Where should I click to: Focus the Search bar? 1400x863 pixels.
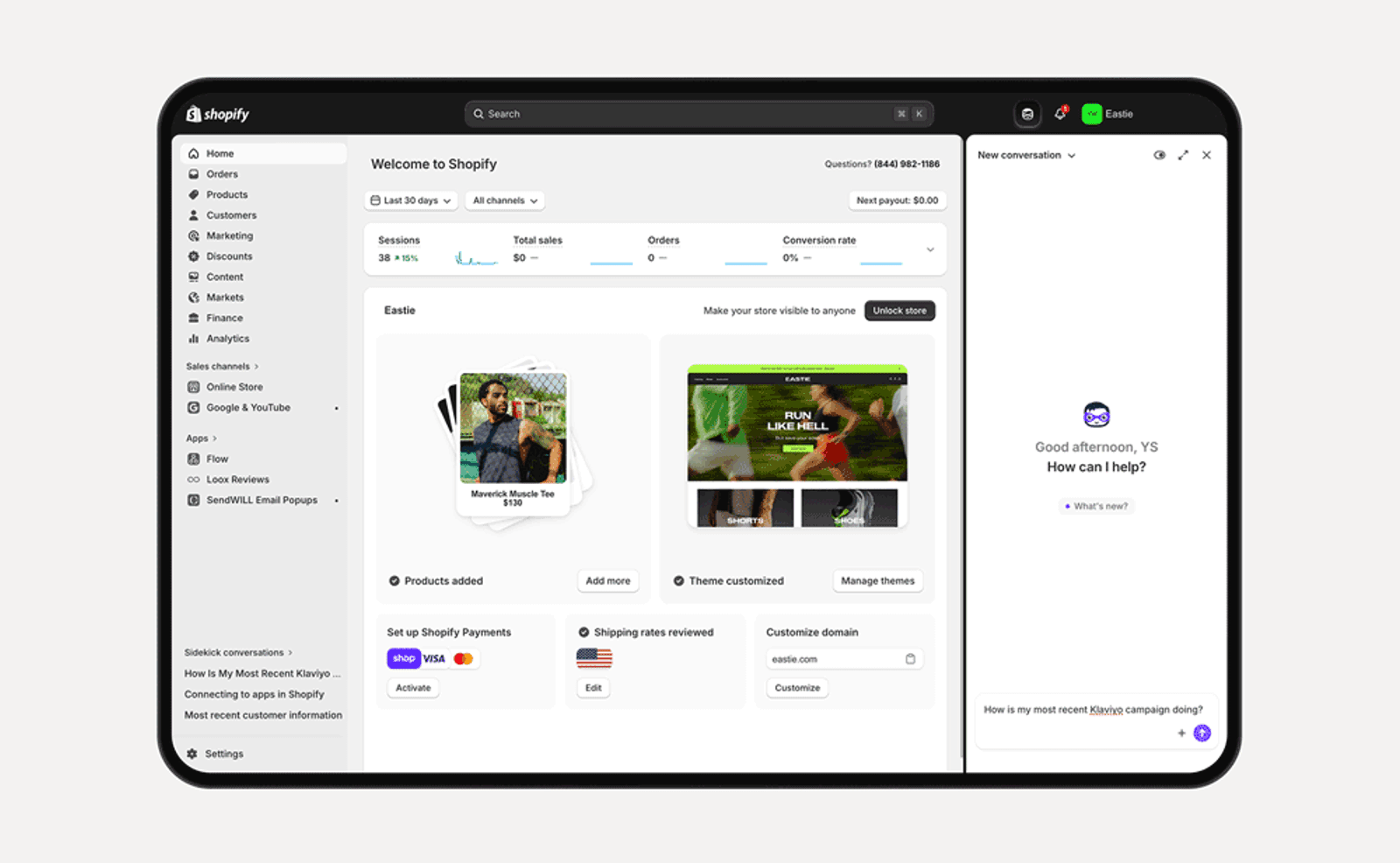point(699,114)
